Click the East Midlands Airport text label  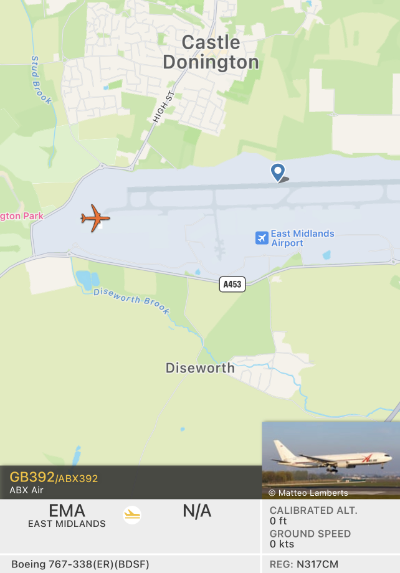point(302,238)
